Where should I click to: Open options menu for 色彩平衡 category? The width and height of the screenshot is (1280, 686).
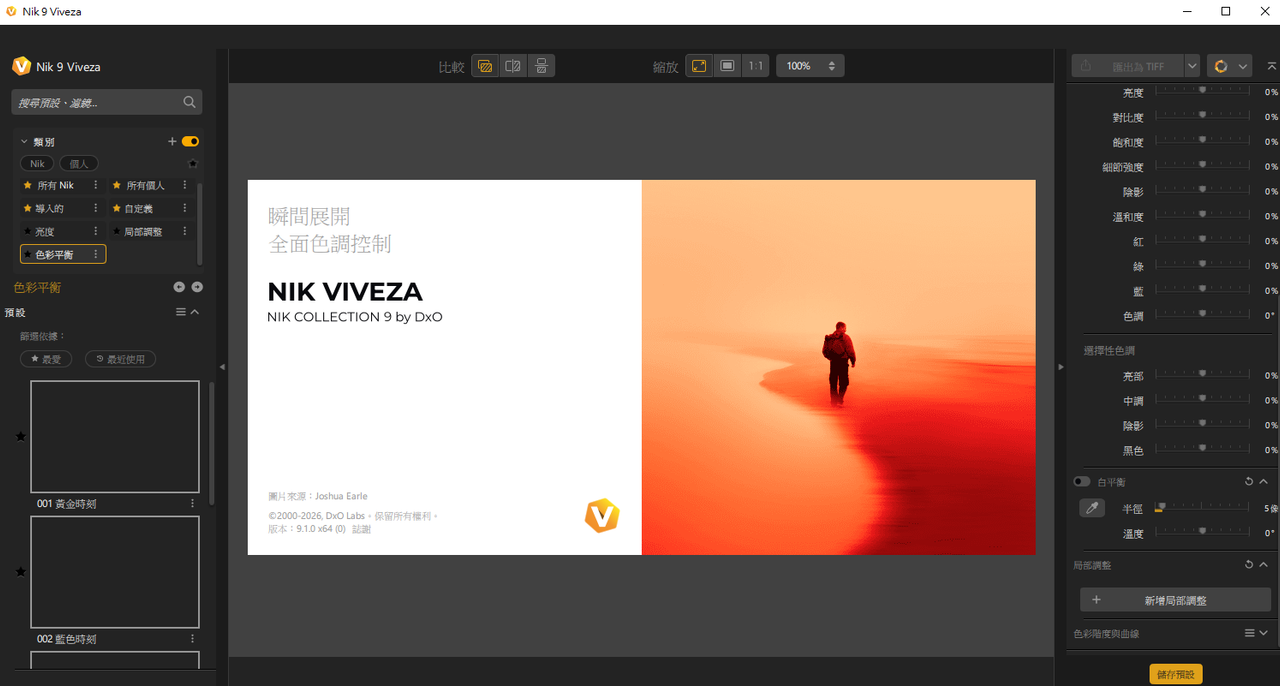pyautogui.click(x=96, y=254)
